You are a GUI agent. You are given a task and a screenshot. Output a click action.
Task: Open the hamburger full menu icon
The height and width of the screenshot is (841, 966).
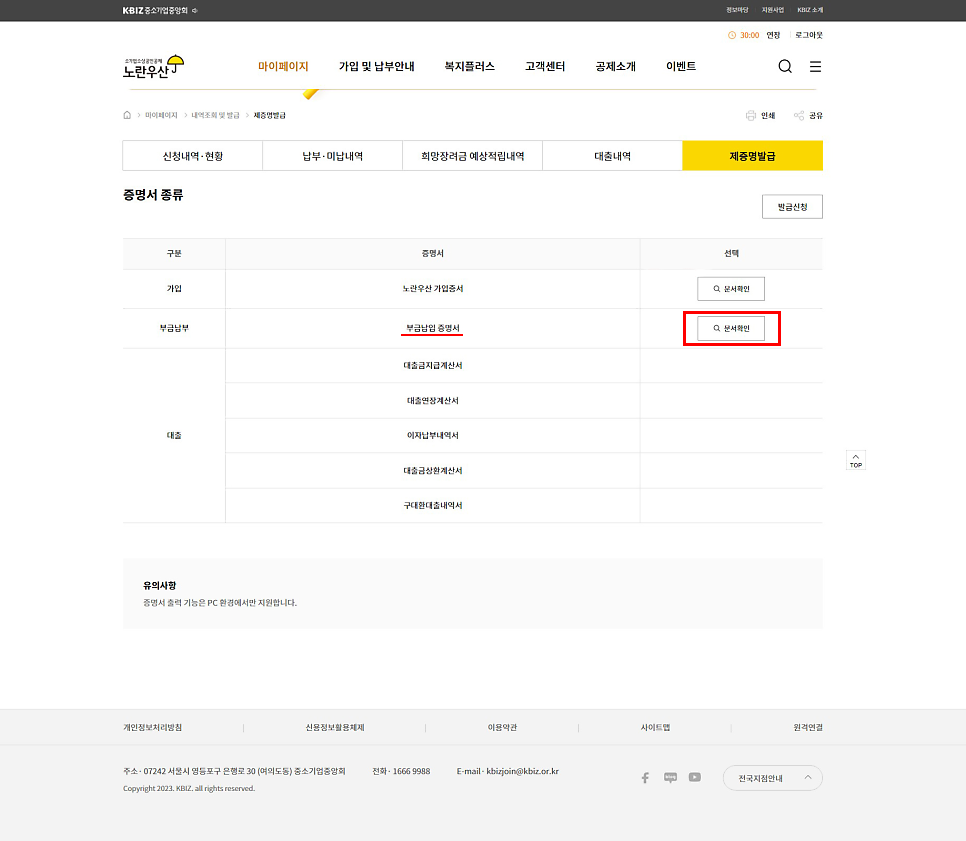click(815, 67)
